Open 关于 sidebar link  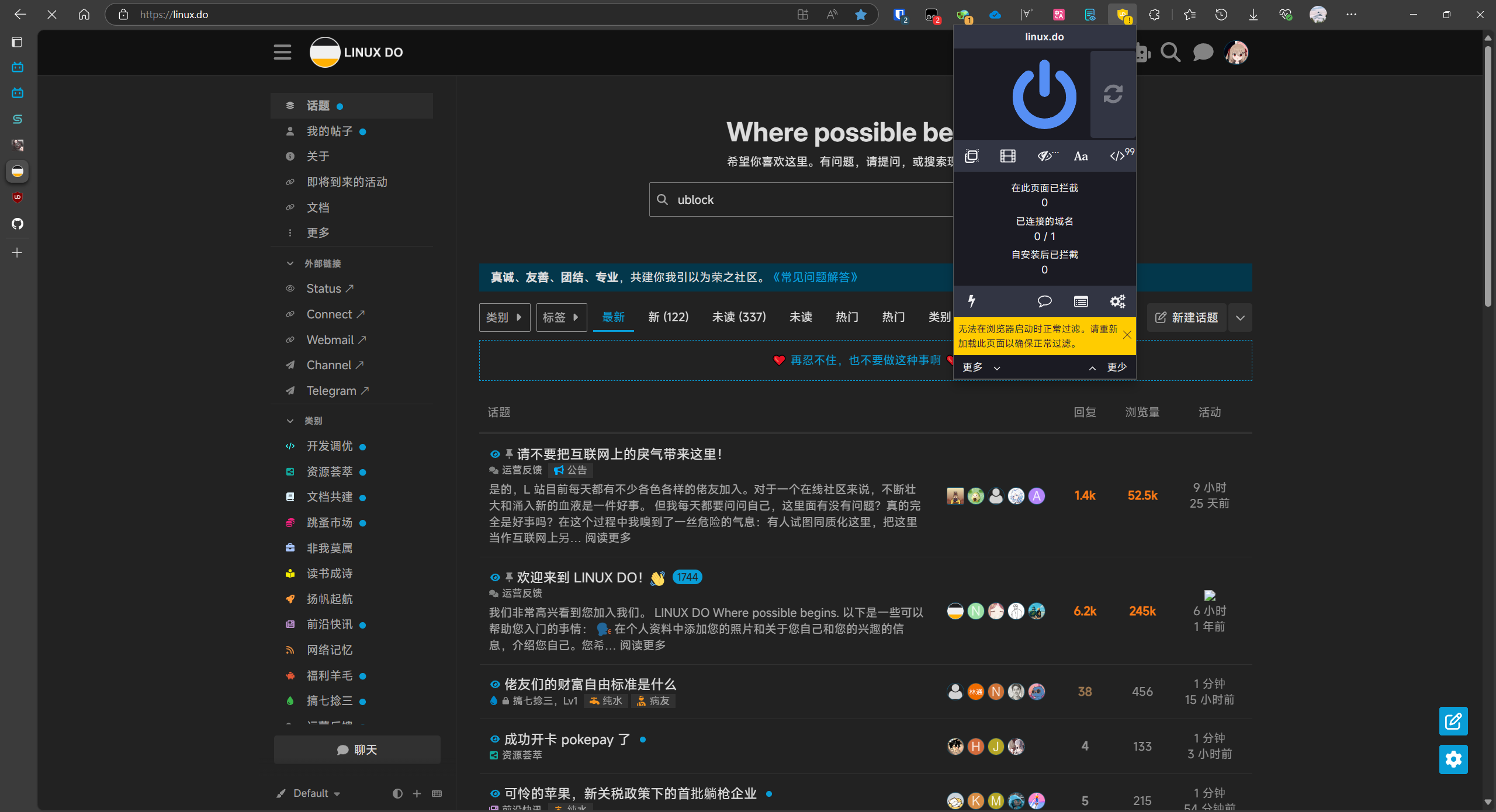tap(352, 157)
